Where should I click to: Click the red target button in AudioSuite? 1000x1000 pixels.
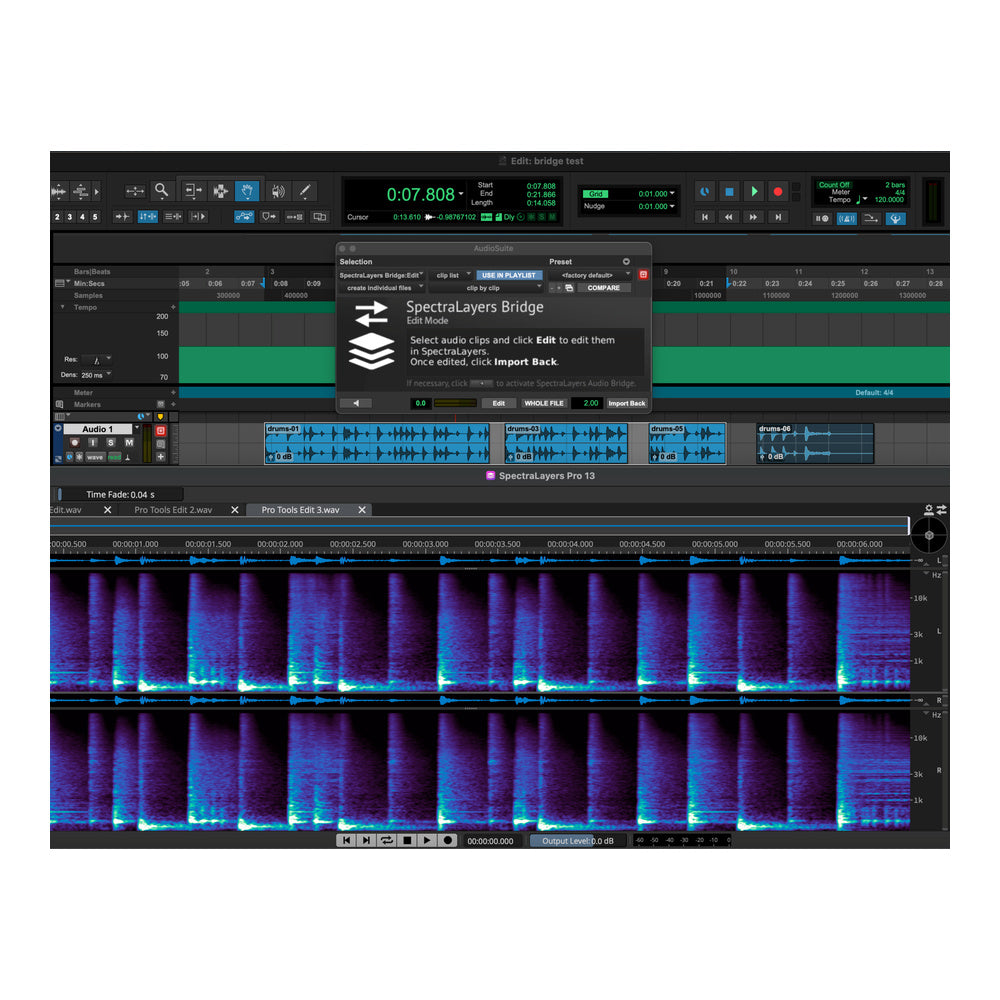click(643, 275)
